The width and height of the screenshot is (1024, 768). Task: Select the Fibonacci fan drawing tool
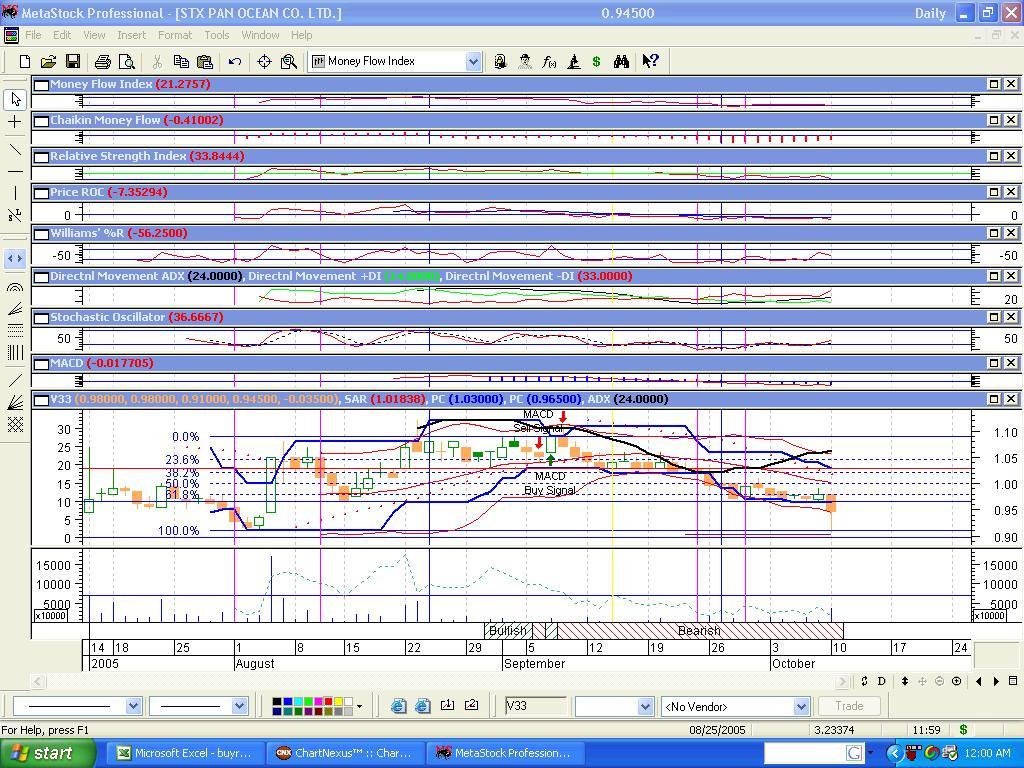coord(15,309)
